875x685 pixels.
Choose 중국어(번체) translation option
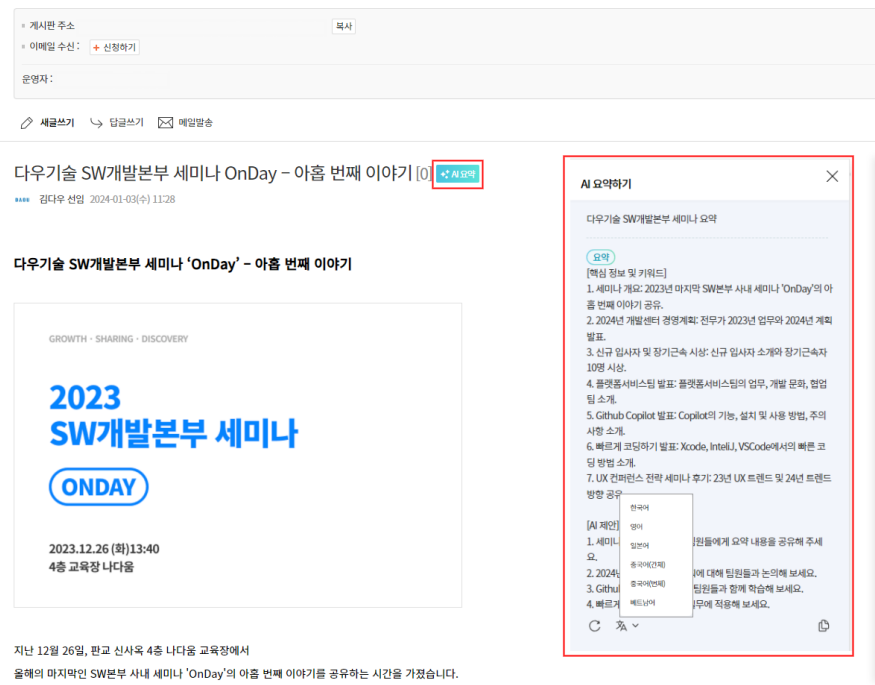[647, 584]
